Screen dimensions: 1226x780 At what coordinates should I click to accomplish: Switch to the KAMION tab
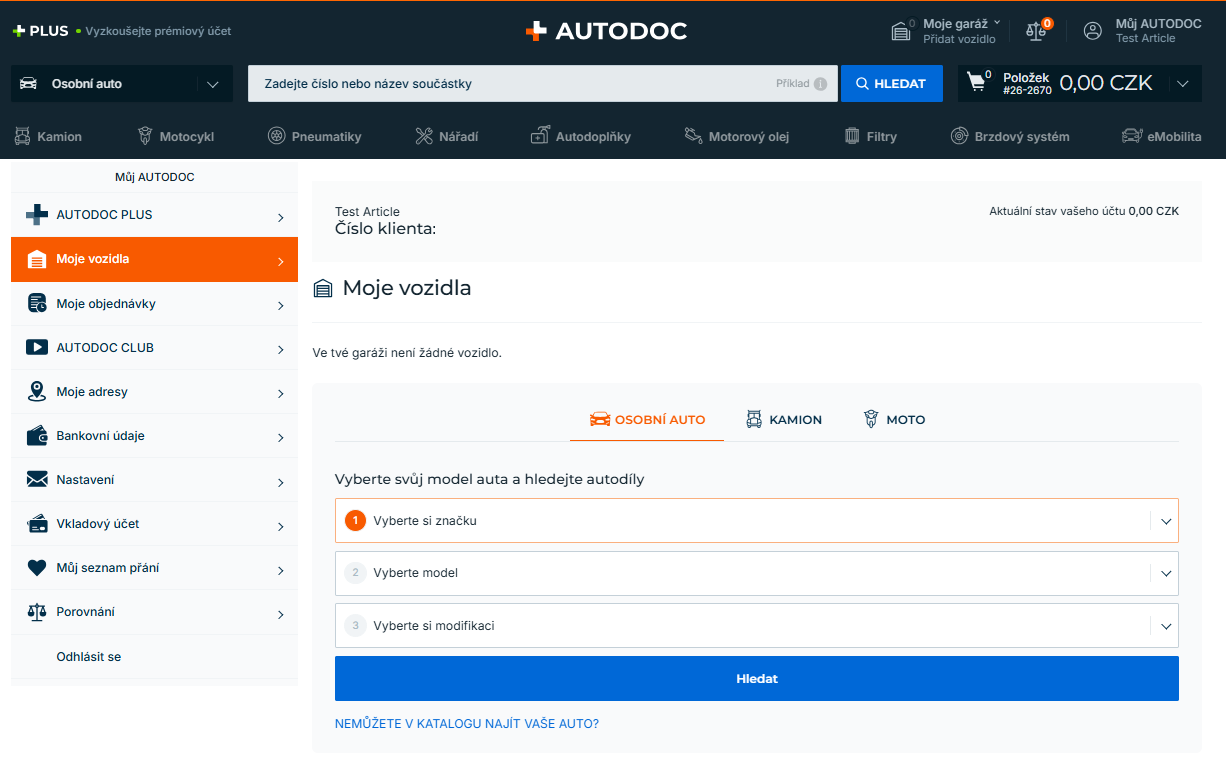pyautogui.click(x=784, y=420)
